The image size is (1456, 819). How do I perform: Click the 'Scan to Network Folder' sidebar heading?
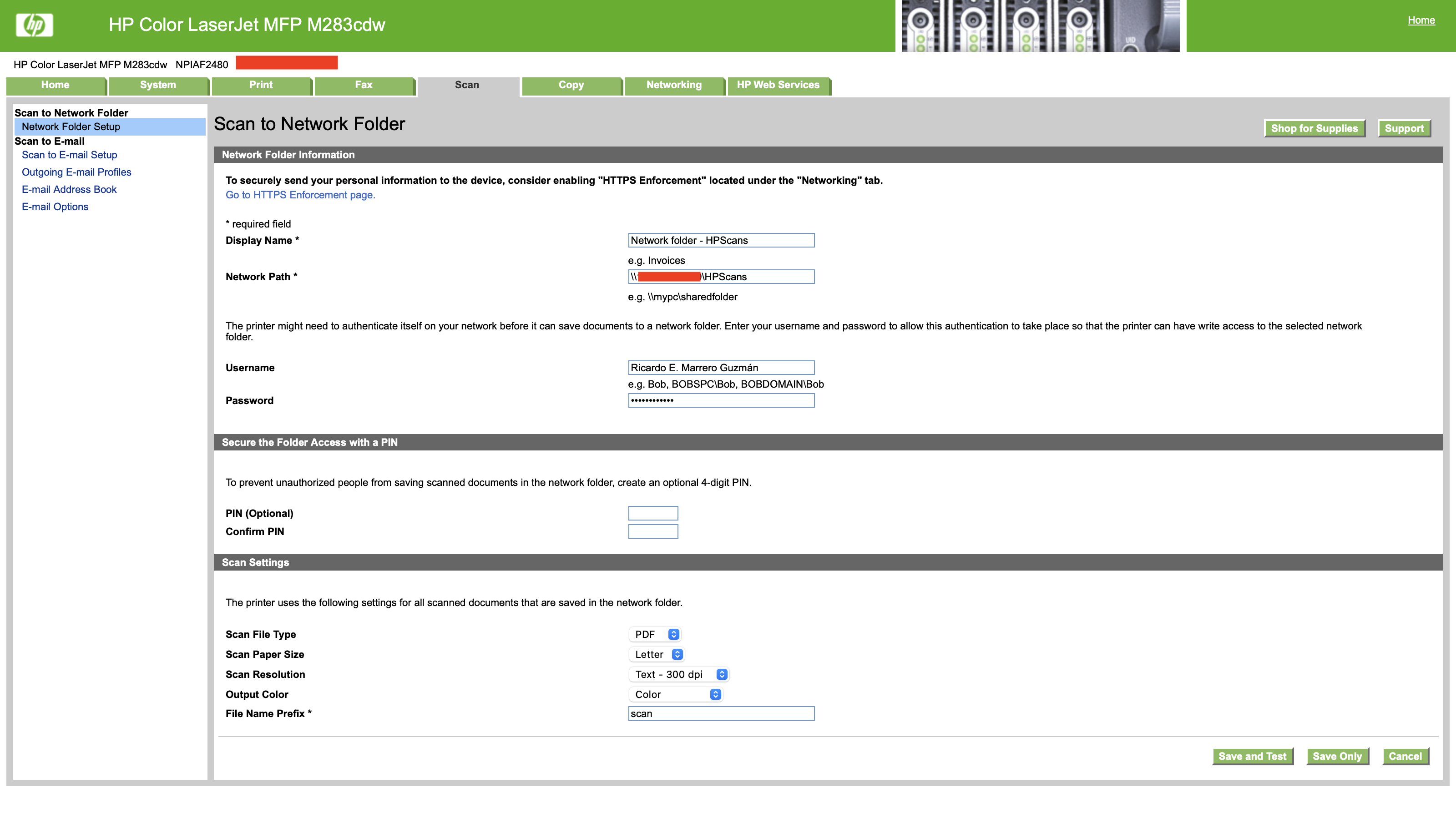click(71, 112)
